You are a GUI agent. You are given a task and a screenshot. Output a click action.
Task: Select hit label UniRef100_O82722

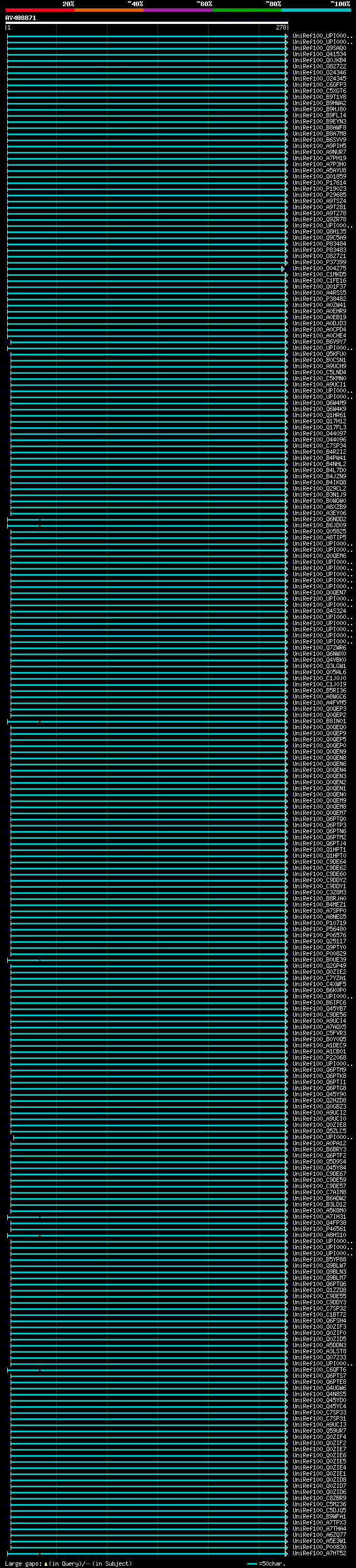pyautogui.click(x=319, y=66)
